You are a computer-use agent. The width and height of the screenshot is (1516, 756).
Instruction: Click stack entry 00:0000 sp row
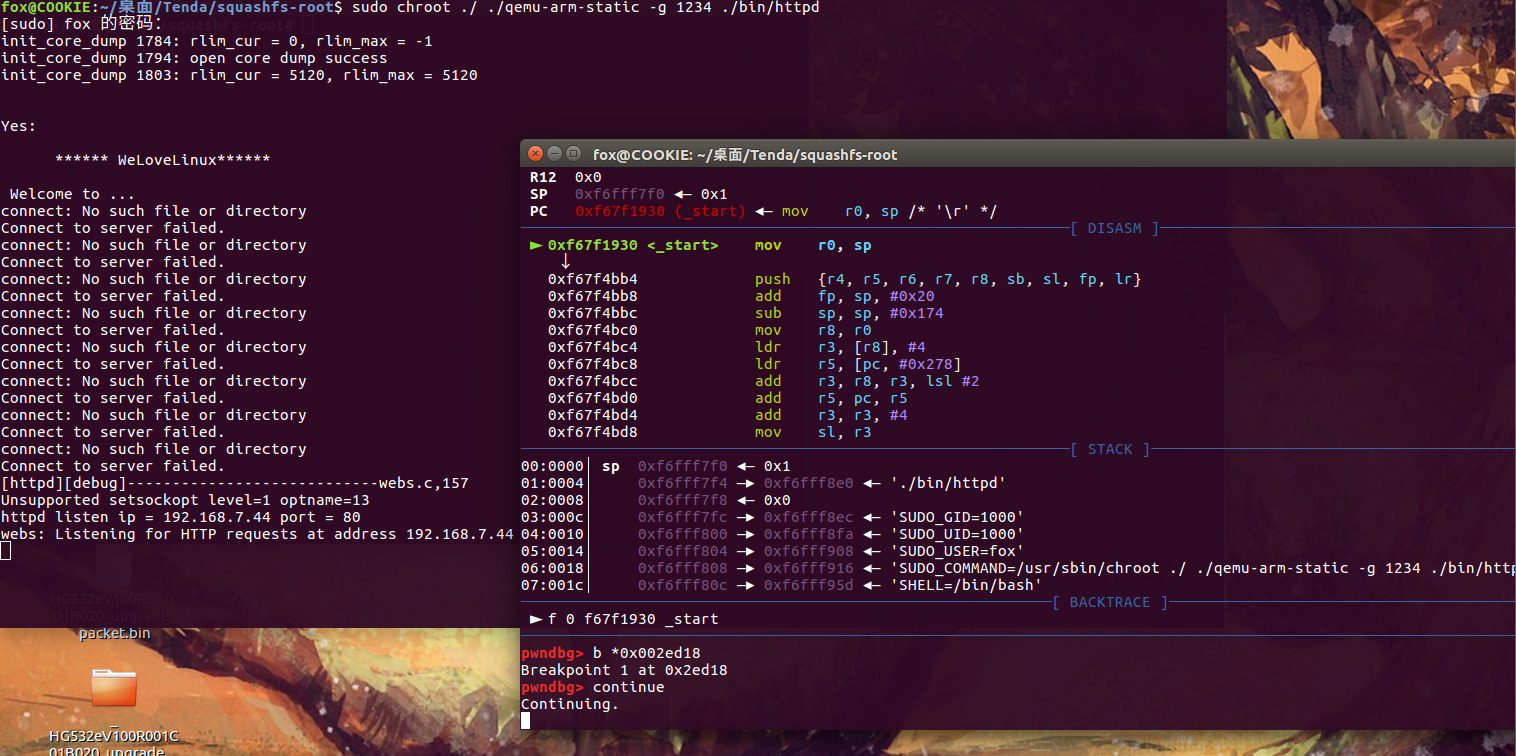(x=656, y=466)
